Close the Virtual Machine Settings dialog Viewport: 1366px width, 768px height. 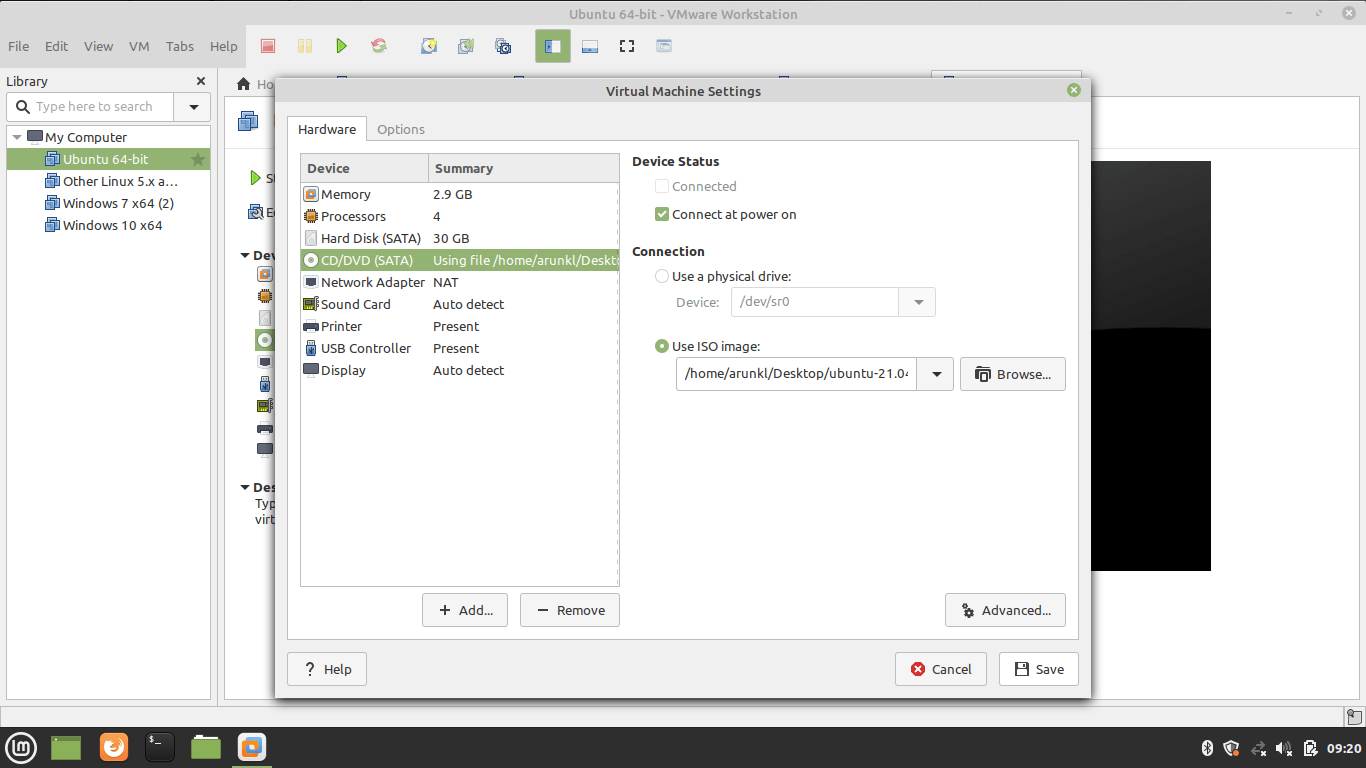1074,90
